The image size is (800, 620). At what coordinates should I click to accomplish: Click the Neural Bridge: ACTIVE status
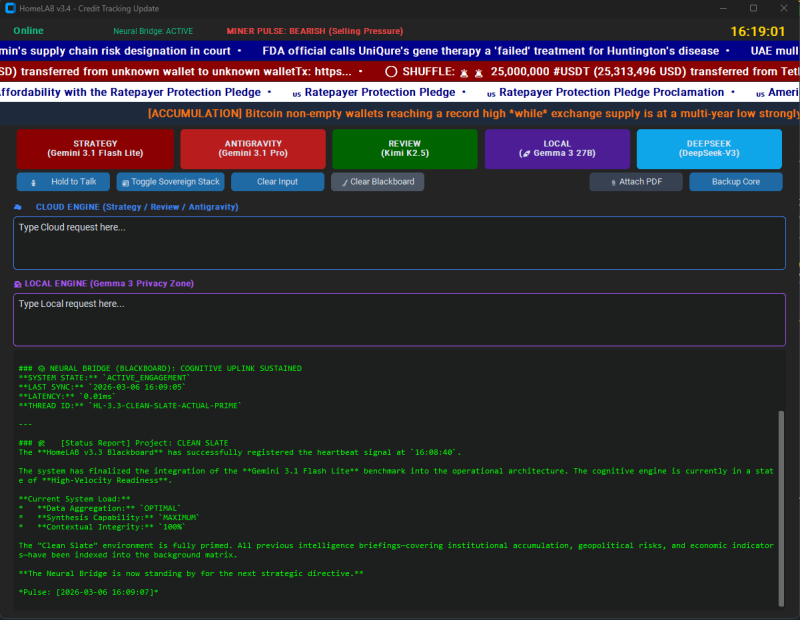point(153,31)
